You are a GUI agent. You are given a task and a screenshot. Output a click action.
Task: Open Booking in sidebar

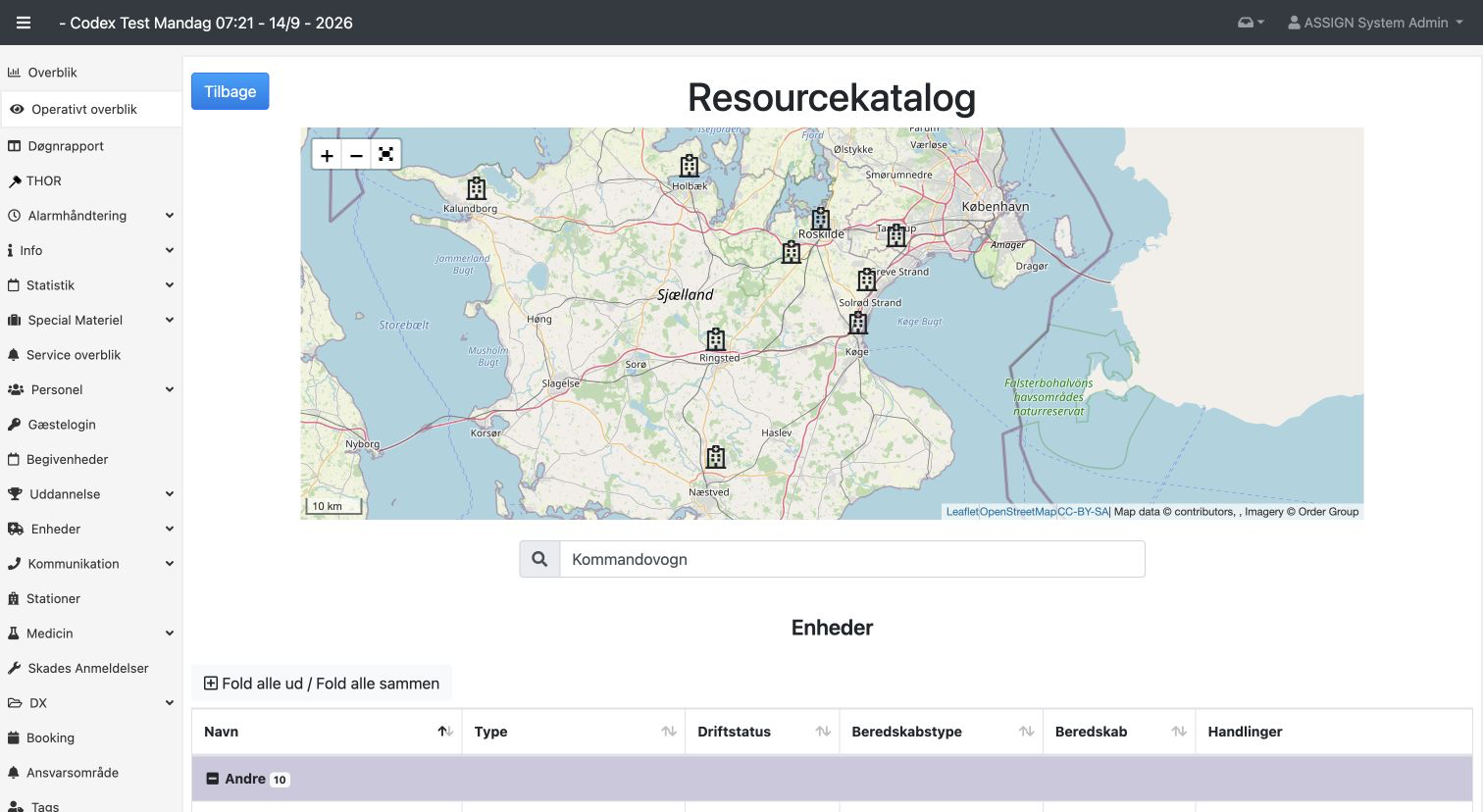point(91,737)
